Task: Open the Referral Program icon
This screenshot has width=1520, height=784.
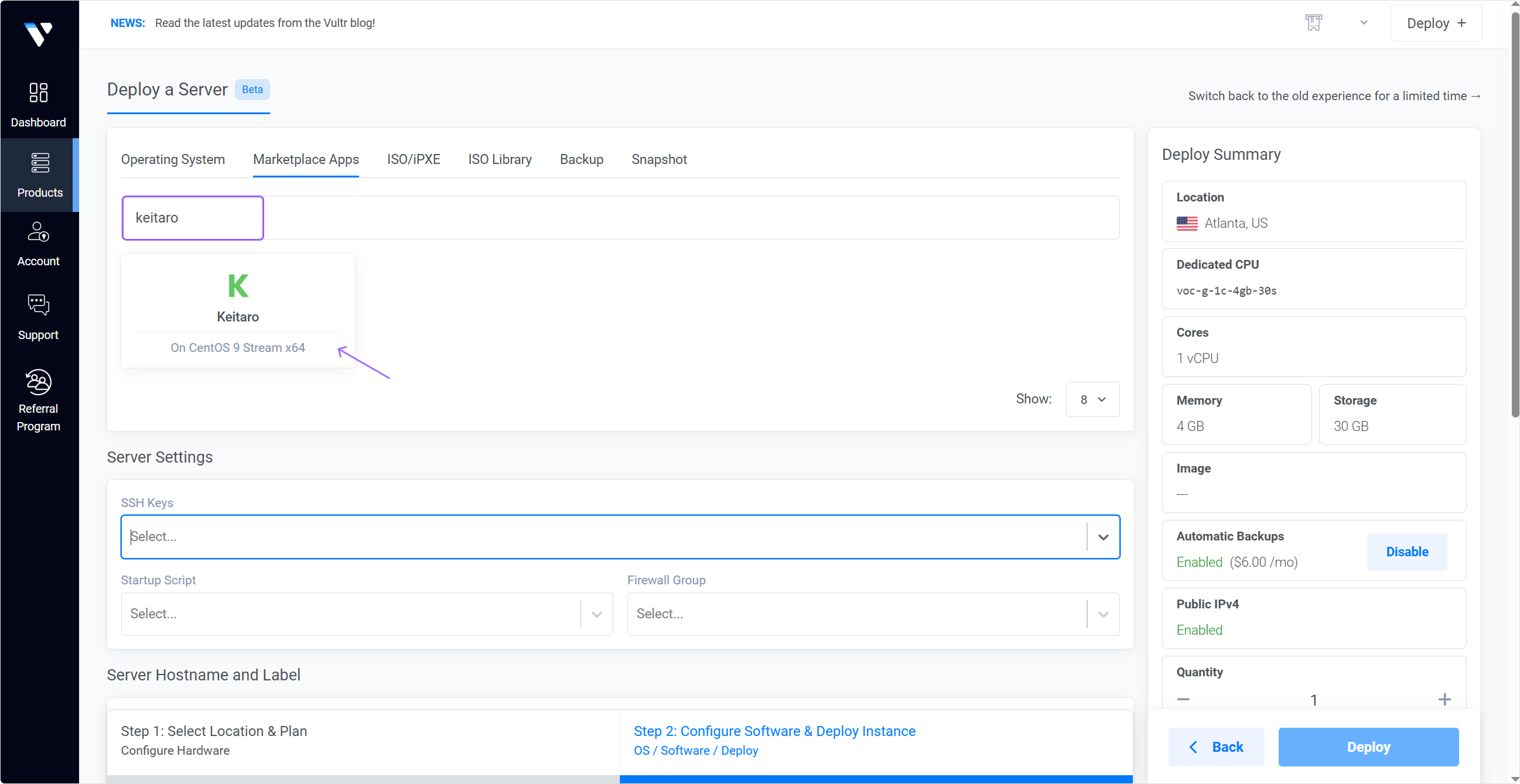Action: (38, 382)
